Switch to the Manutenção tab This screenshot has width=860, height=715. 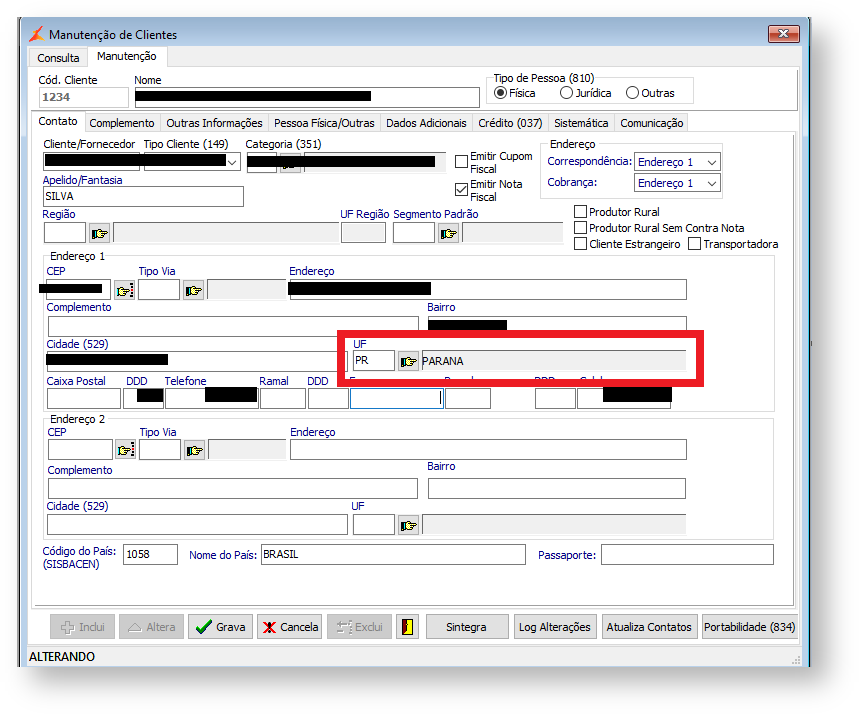[127, 56]
